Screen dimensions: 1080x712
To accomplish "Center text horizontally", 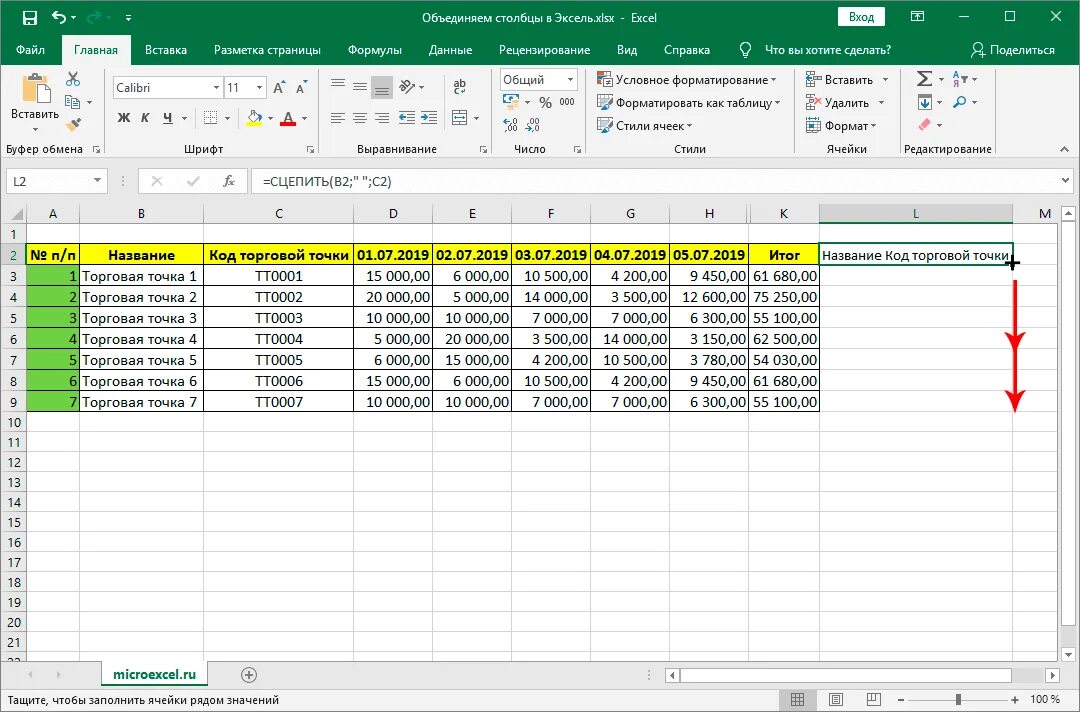I will tap(360, 118).
